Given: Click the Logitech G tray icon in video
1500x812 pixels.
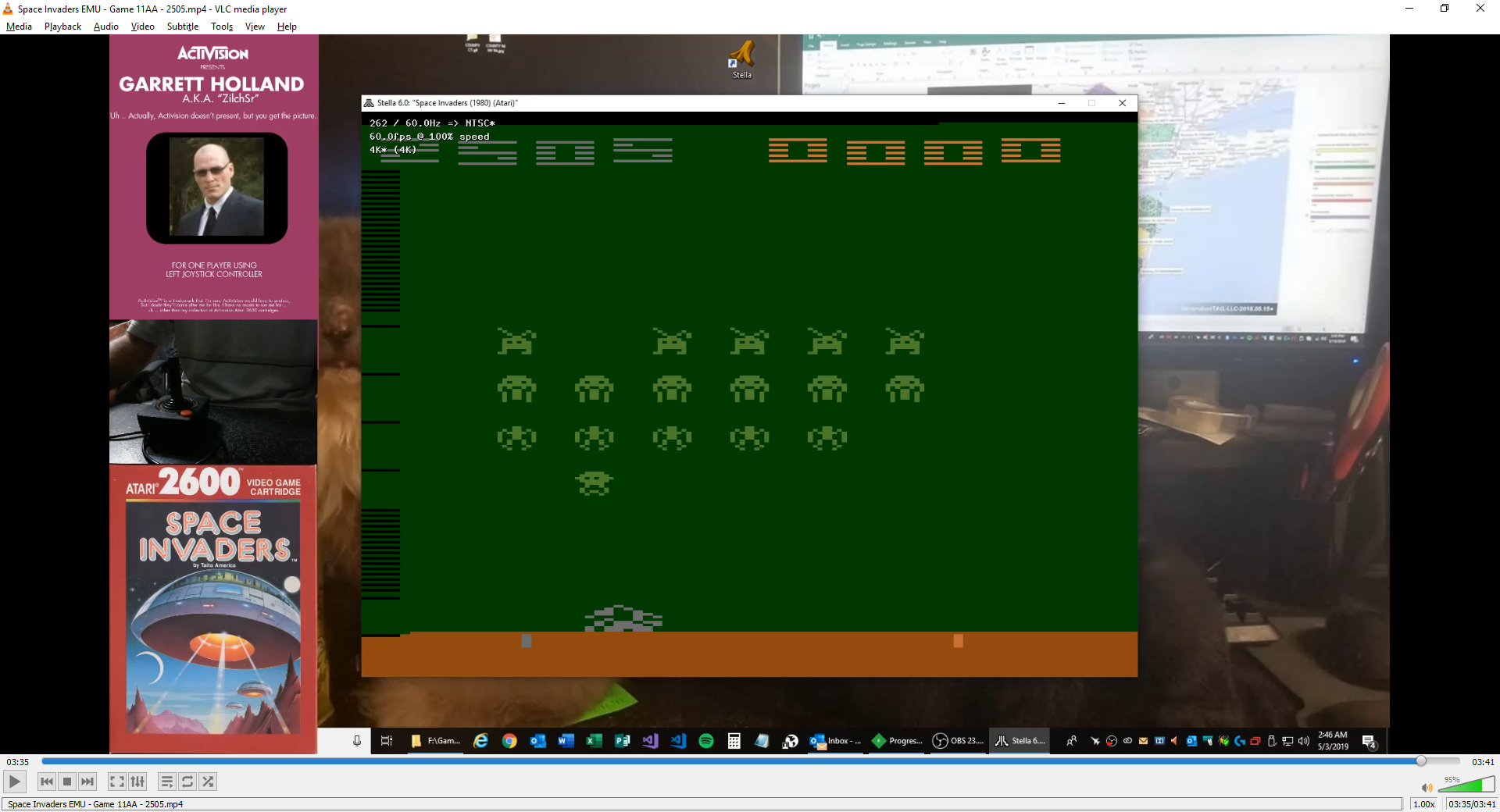Looking at the screenshot, I should [x=1240, y=741].
